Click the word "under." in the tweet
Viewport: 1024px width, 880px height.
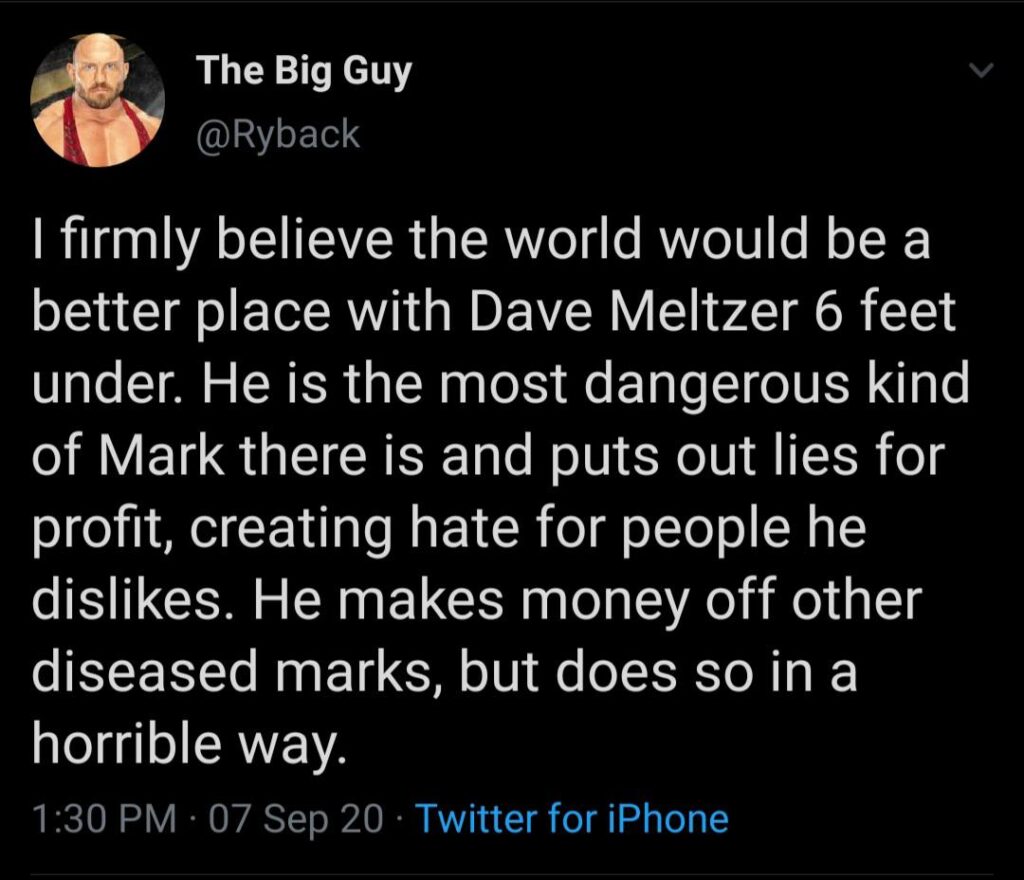[x=112, y=388]
